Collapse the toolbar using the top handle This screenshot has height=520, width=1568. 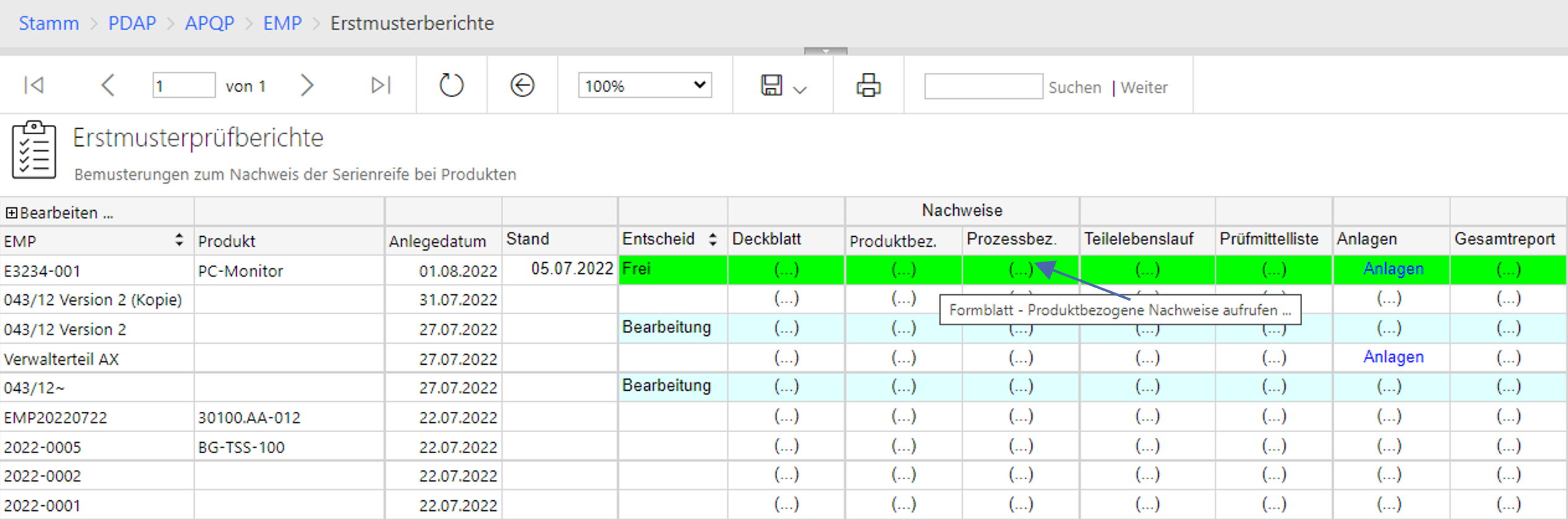(x=825, y=51)
